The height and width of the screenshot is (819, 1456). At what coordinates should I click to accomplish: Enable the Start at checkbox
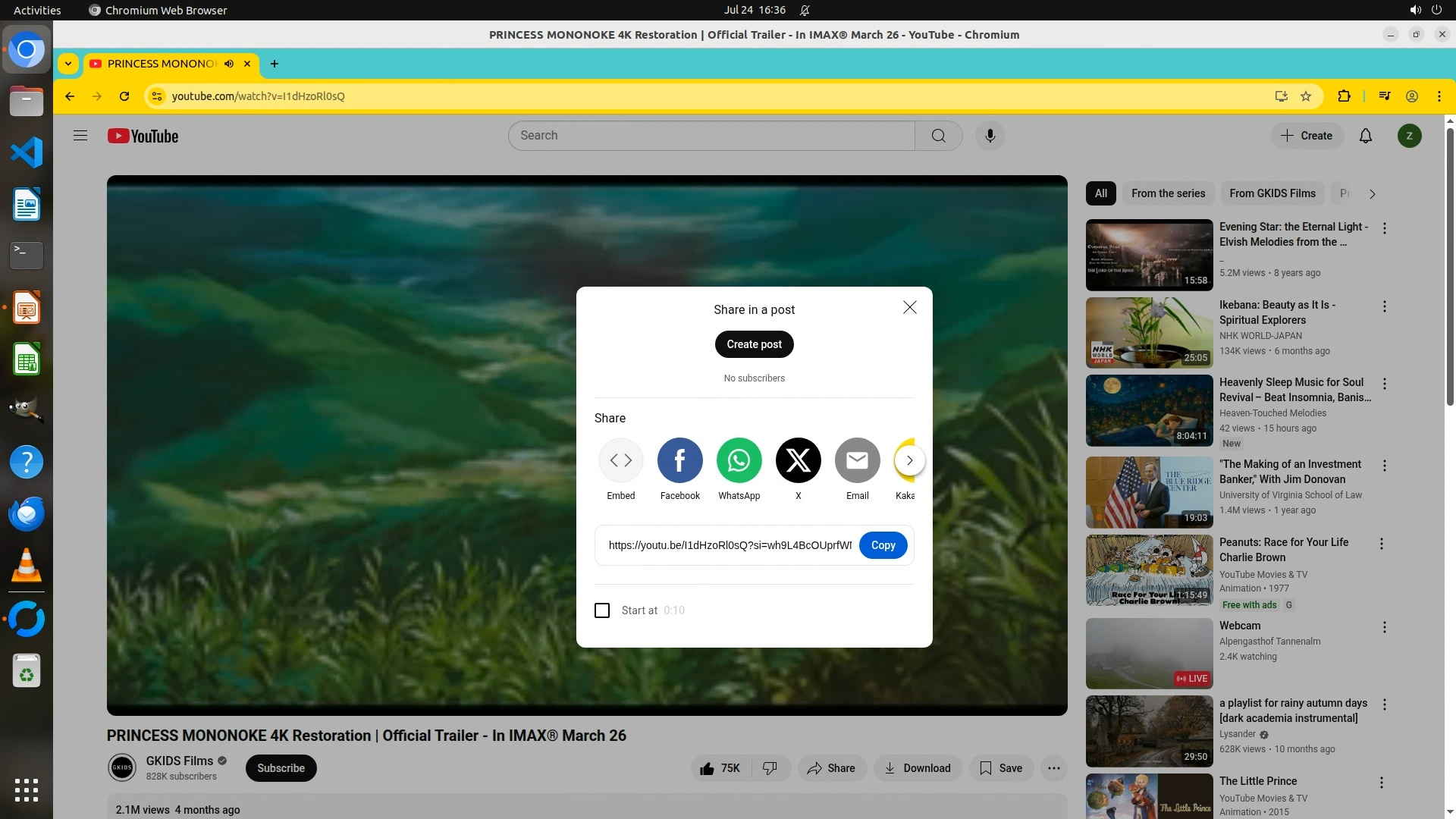[602, 610]
